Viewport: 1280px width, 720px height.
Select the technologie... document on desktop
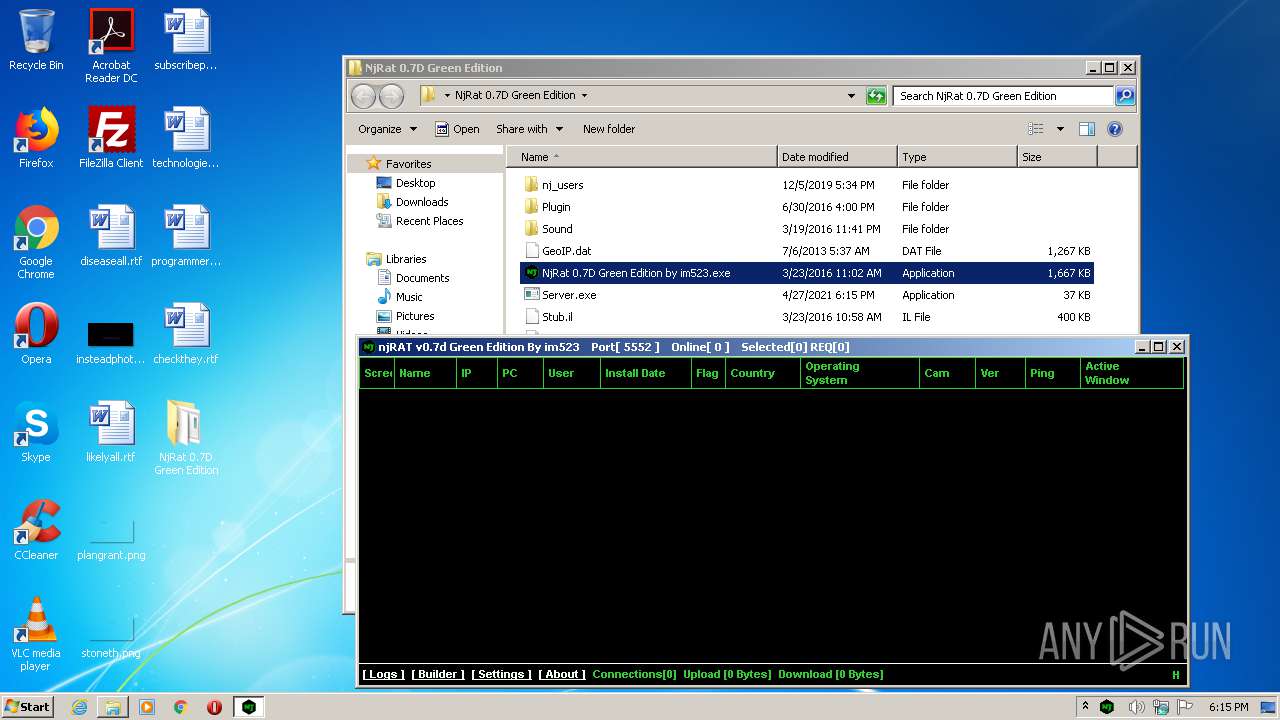[186, 138]
